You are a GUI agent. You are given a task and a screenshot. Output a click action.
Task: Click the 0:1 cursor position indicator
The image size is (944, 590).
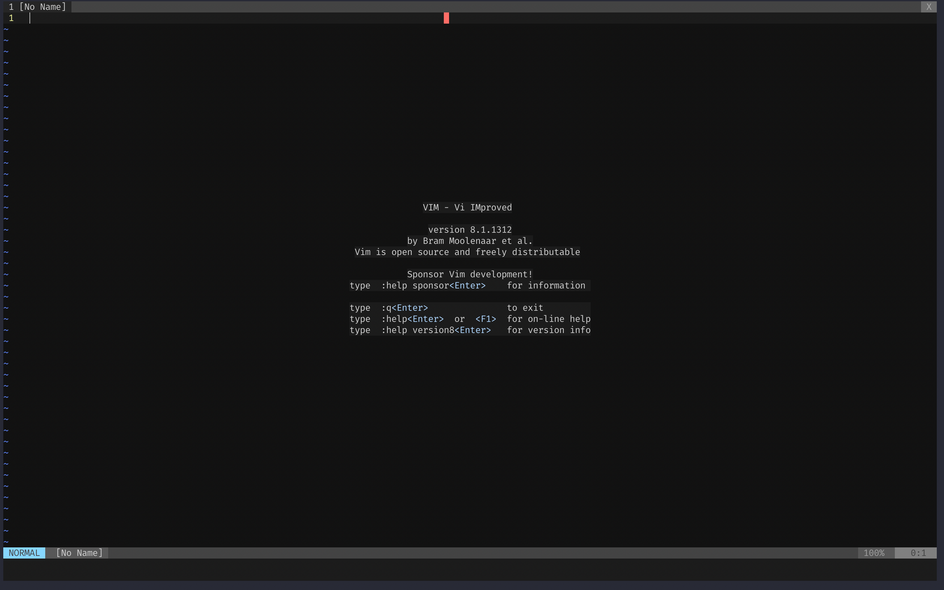point(918,553)
